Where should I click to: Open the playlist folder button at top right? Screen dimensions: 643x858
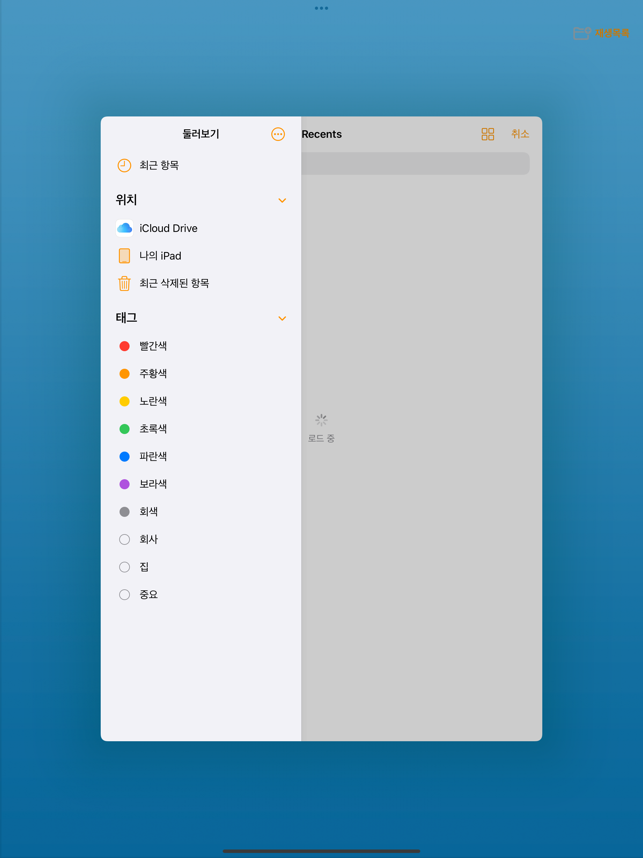coord(601,33)
